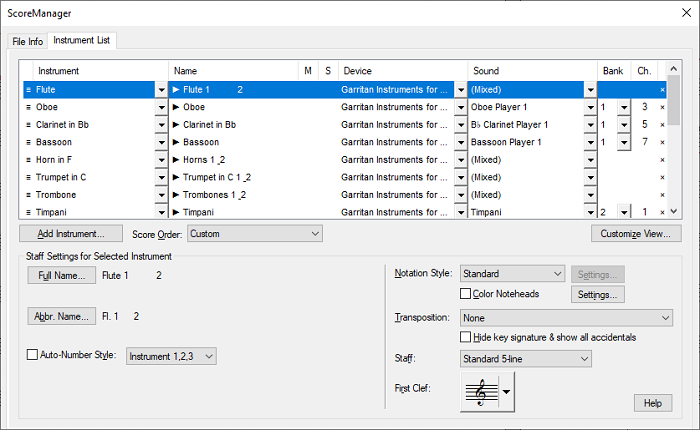Image resolution: width=700 pixels, height=430 pixels.
Task: Click the drag handle of the Oboe row
Action: click(x=28, y=107)
